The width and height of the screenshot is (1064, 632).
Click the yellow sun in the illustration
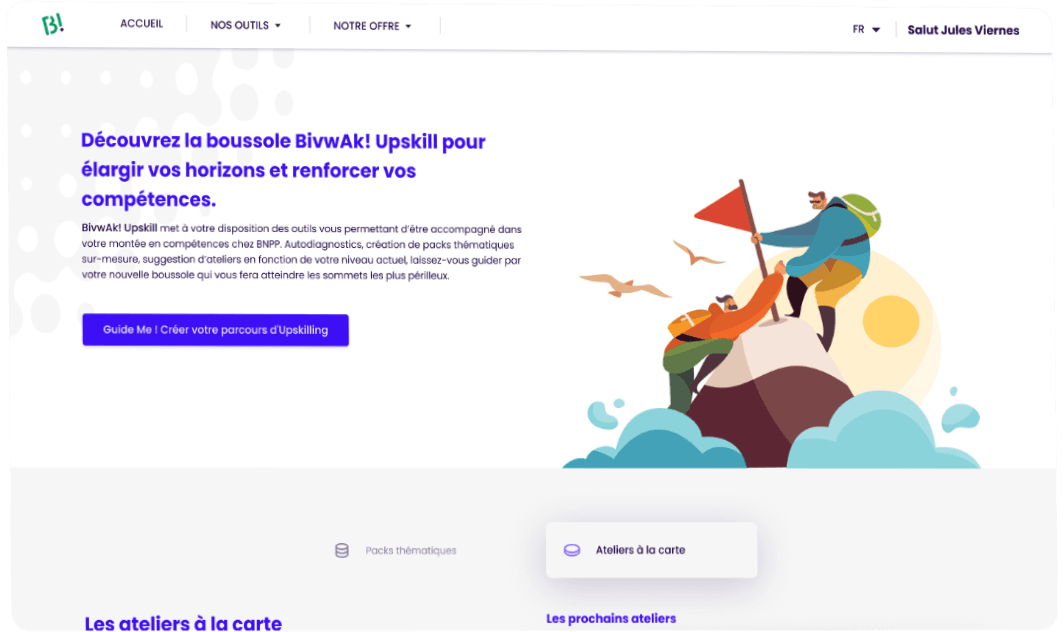pos(891,321)
